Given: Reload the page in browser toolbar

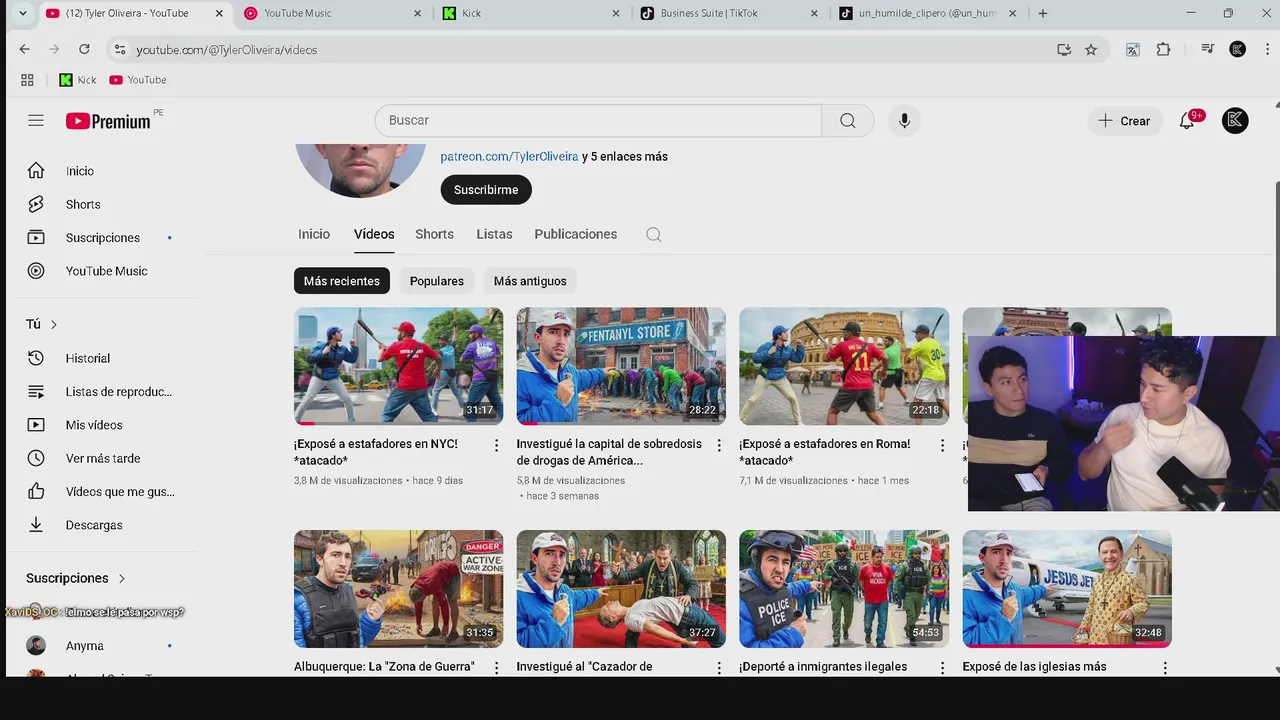Looking at the screenshot, I should tap(84, 49).
